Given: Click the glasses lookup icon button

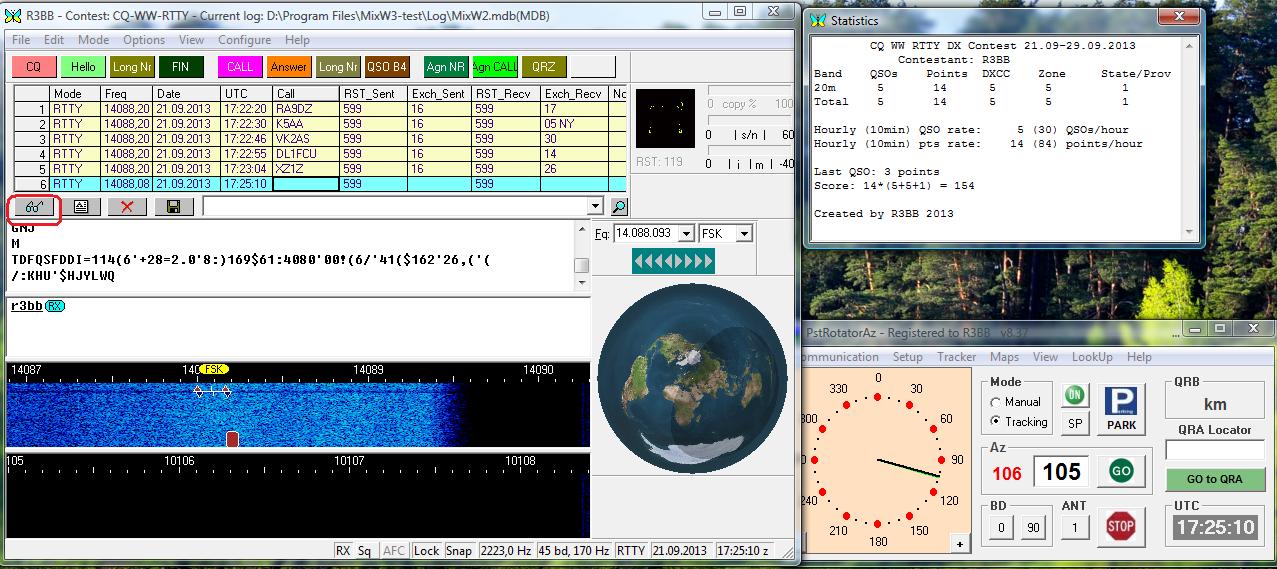Looking at the screenshot, I should click(34, 207).
